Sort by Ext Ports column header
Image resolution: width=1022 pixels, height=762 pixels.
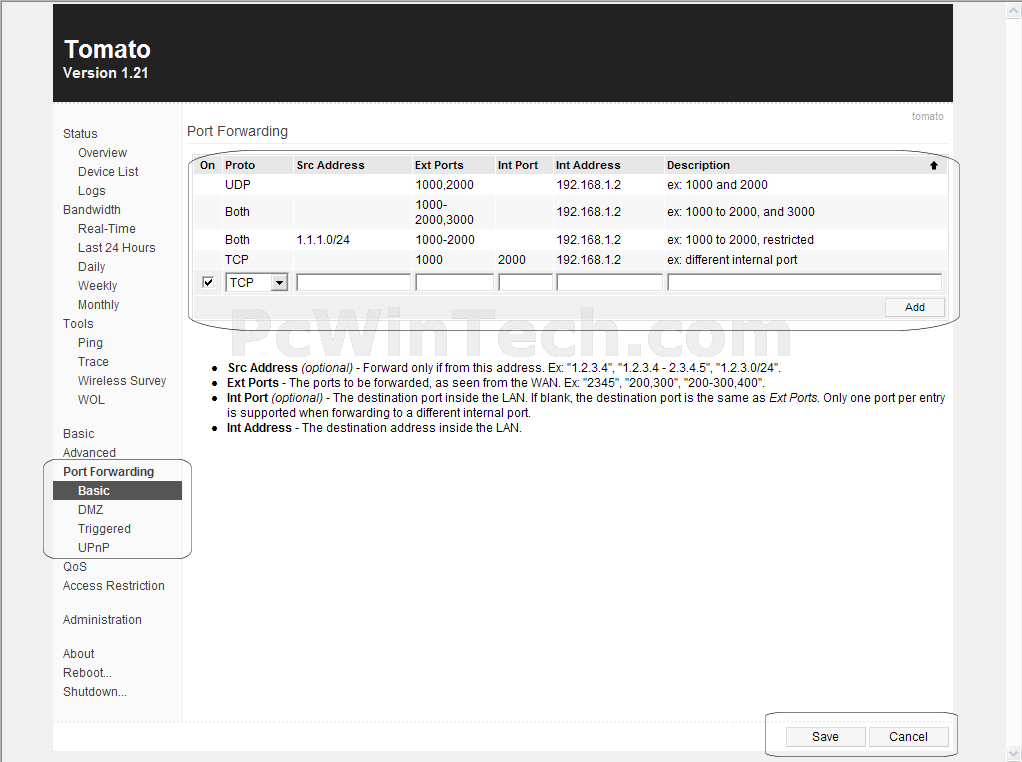(439, 166)
